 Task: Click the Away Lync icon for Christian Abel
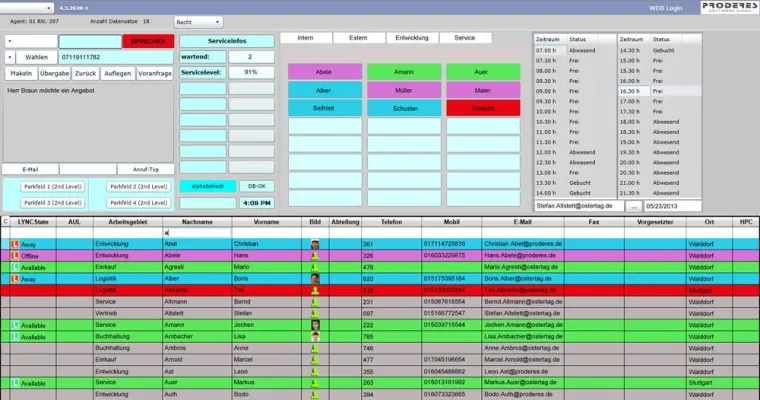point(15,244)
